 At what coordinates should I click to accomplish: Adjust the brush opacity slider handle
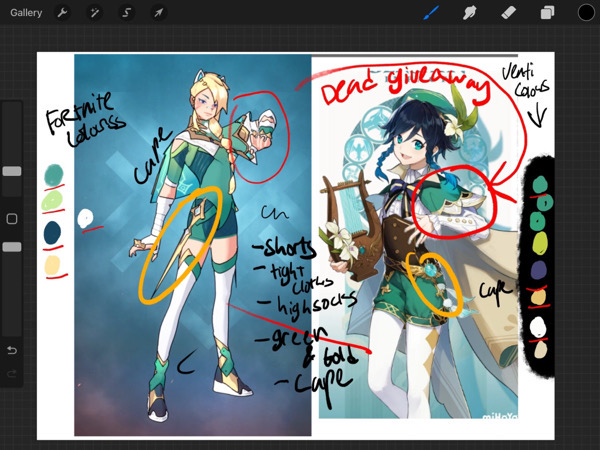coord(12,247)
